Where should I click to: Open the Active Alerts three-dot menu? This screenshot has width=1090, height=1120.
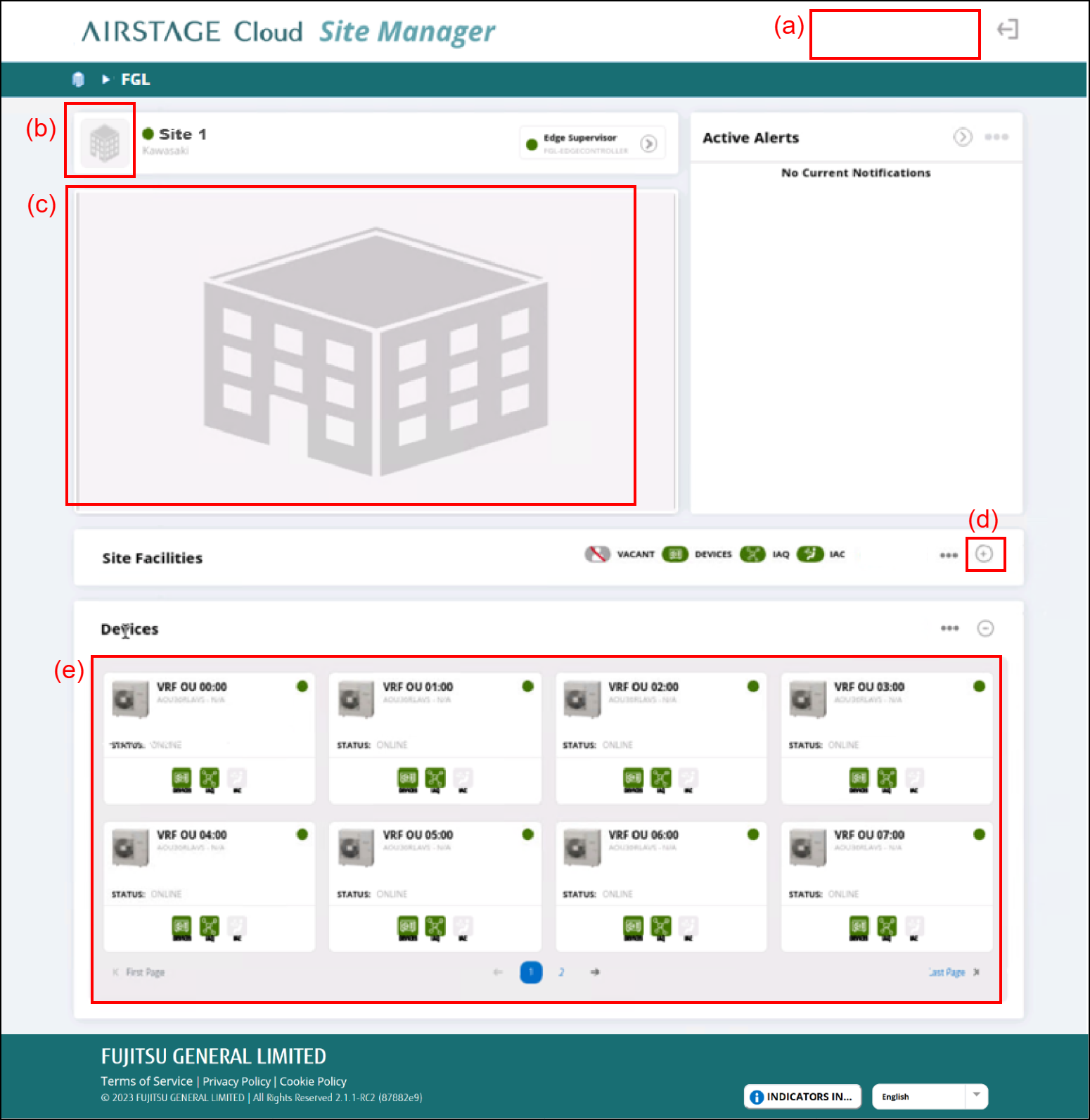[x=996, y=137]
